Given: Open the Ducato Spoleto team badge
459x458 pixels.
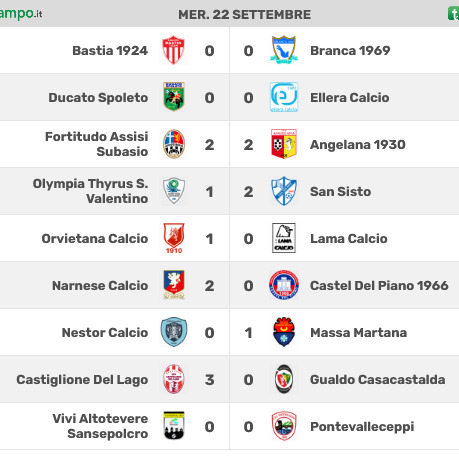Looking at the screenshot, I should coord(174,97).
